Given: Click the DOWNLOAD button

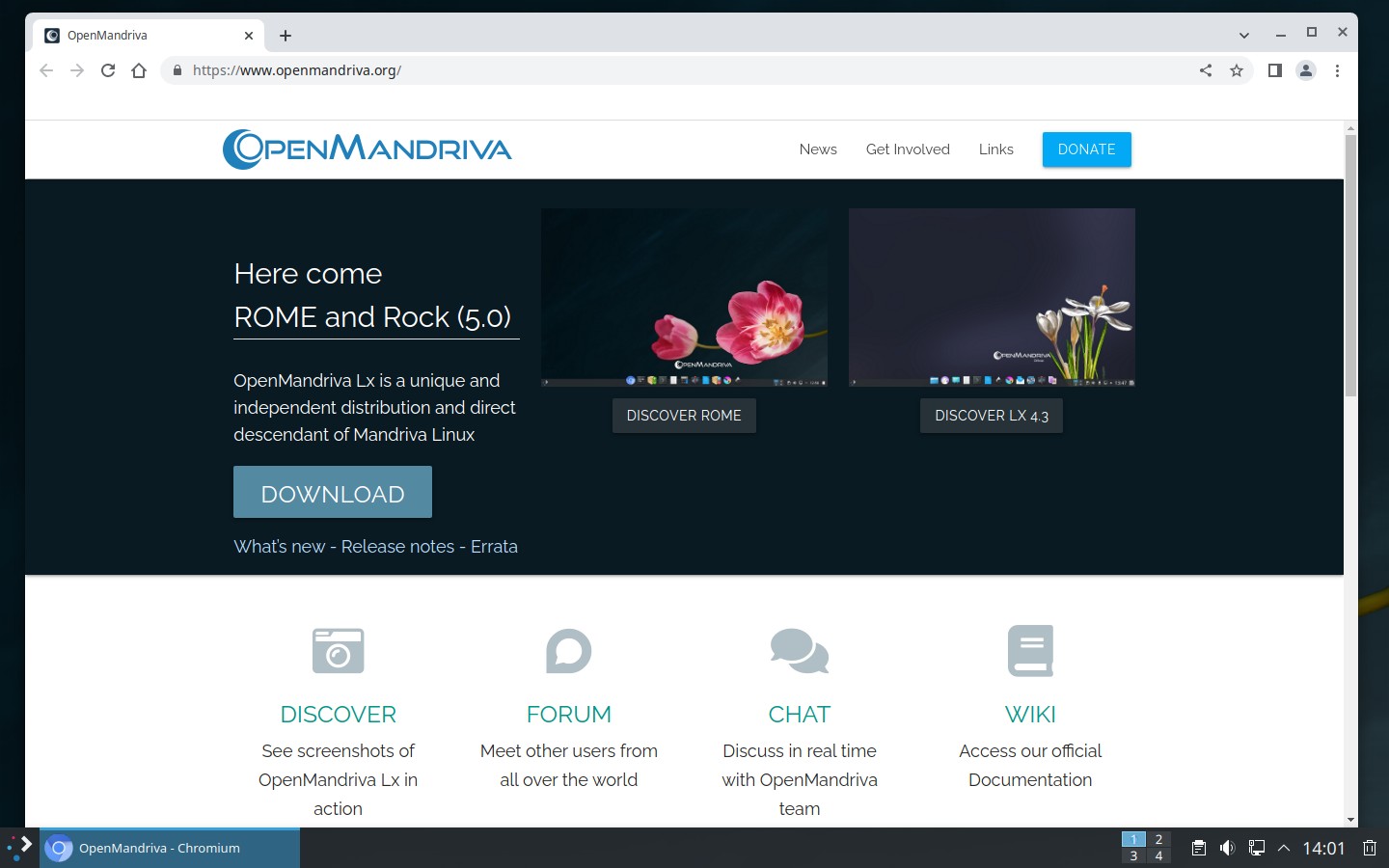Looking at the screenshot, I should [333, 493].
